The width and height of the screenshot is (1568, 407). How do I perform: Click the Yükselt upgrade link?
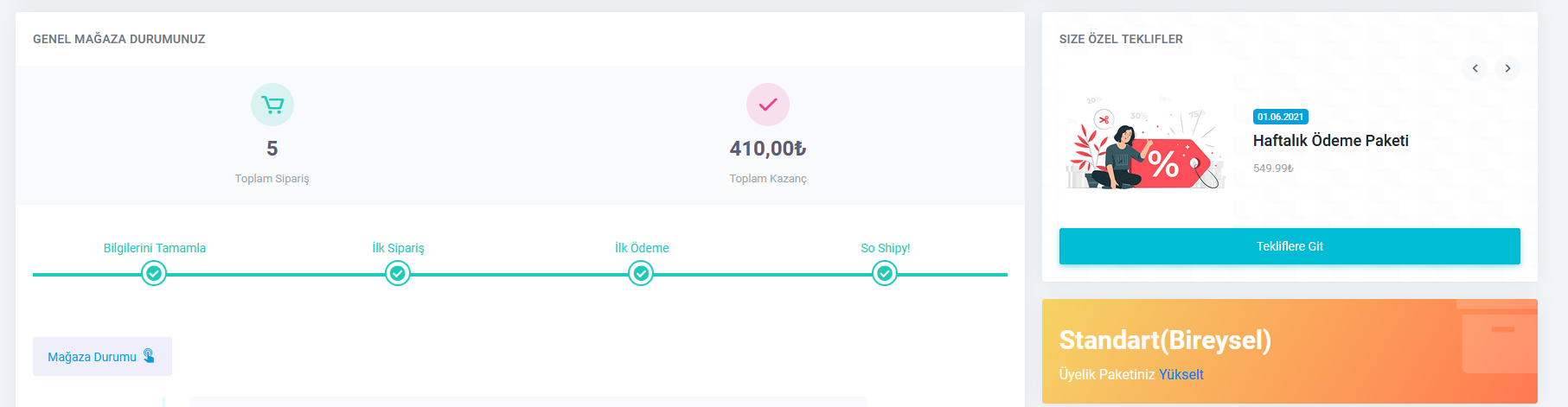1181,374
